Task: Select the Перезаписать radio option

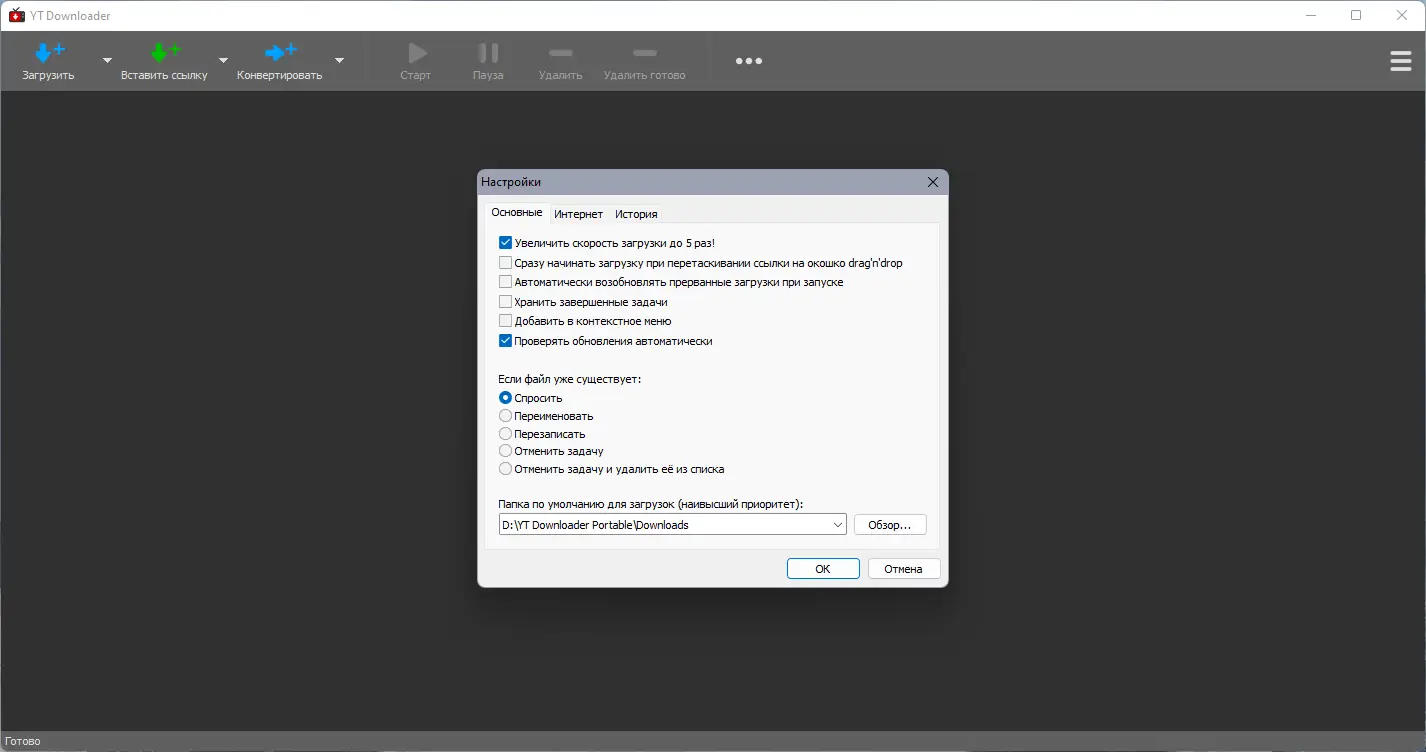Action: [x=505, y=434]
